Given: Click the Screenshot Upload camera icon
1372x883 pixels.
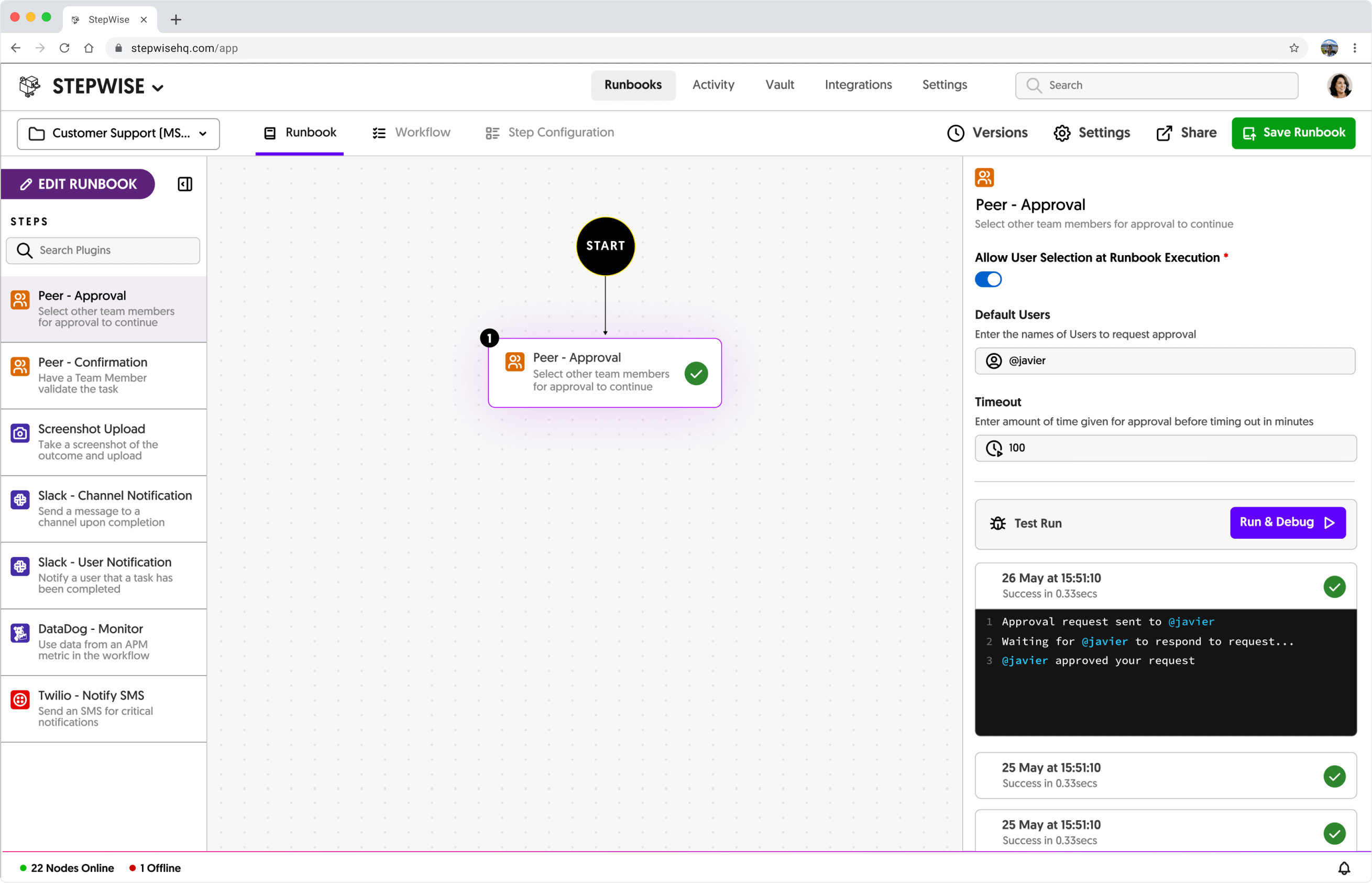Looking at the screenshot, I should pos(20,433).
